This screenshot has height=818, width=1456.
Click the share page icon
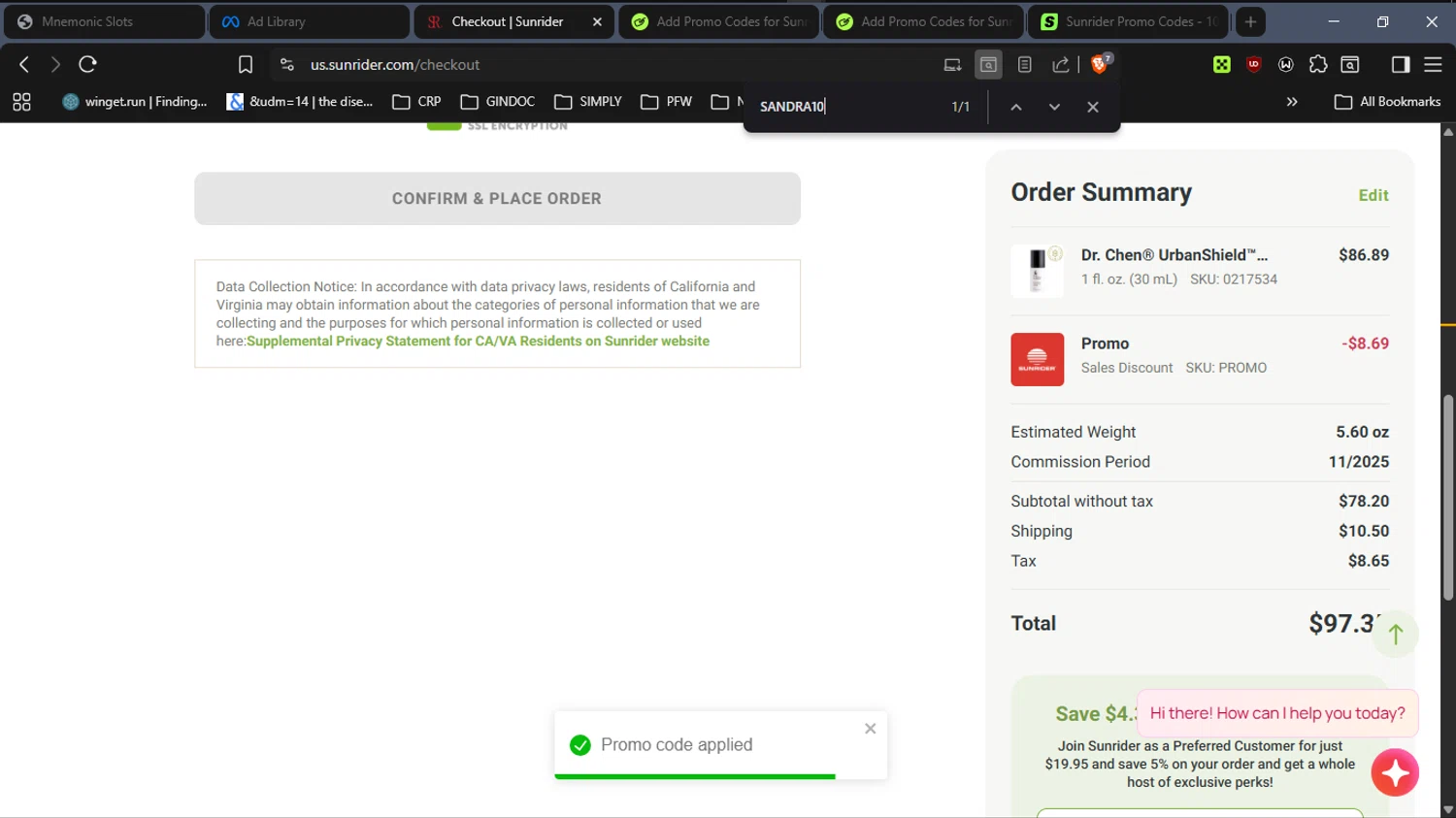tap(1061, 65)
